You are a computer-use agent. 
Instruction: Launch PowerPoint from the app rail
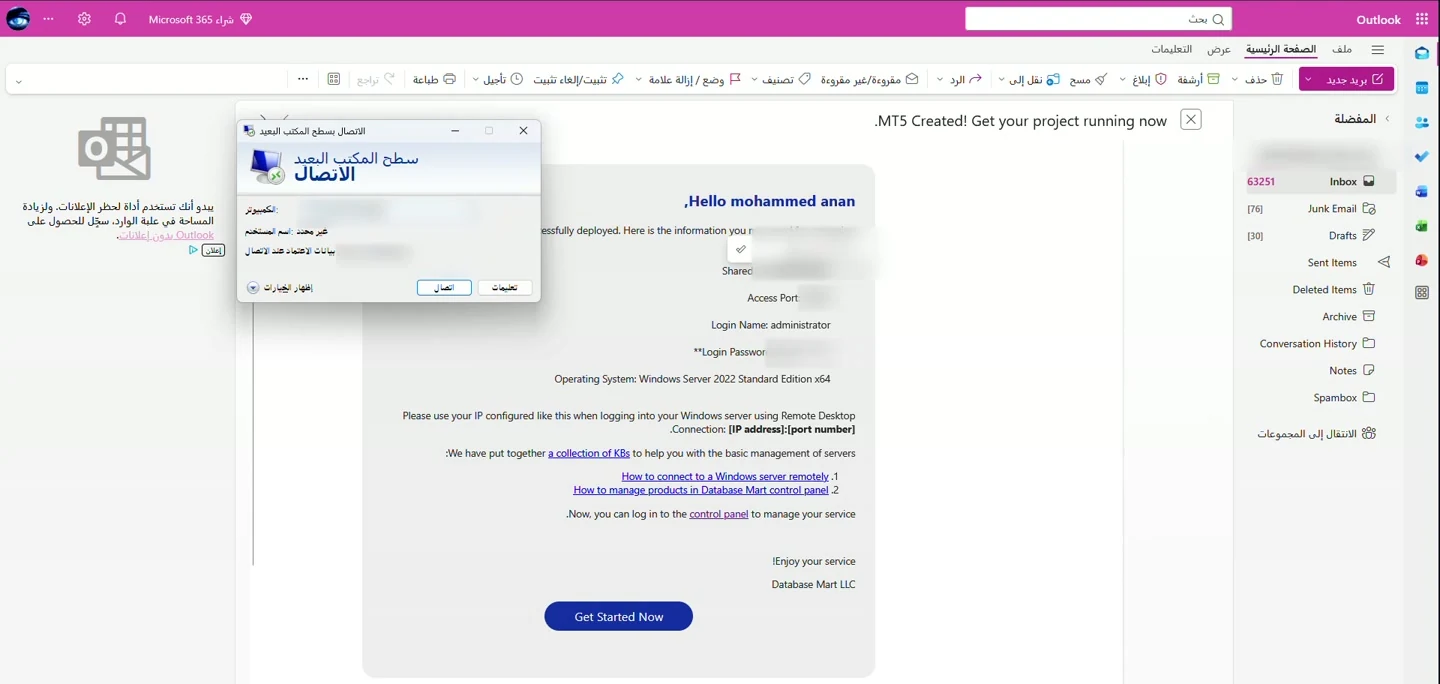1422,260
